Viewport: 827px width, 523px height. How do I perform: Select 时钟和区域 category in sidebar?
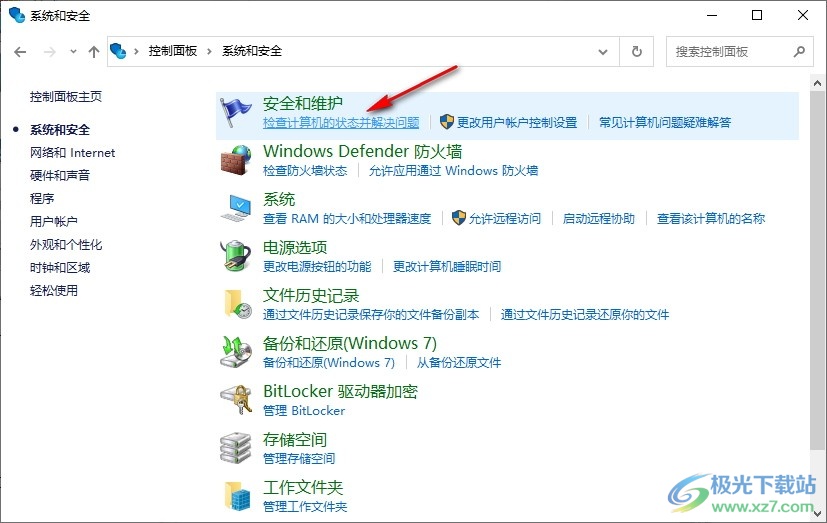60,268
